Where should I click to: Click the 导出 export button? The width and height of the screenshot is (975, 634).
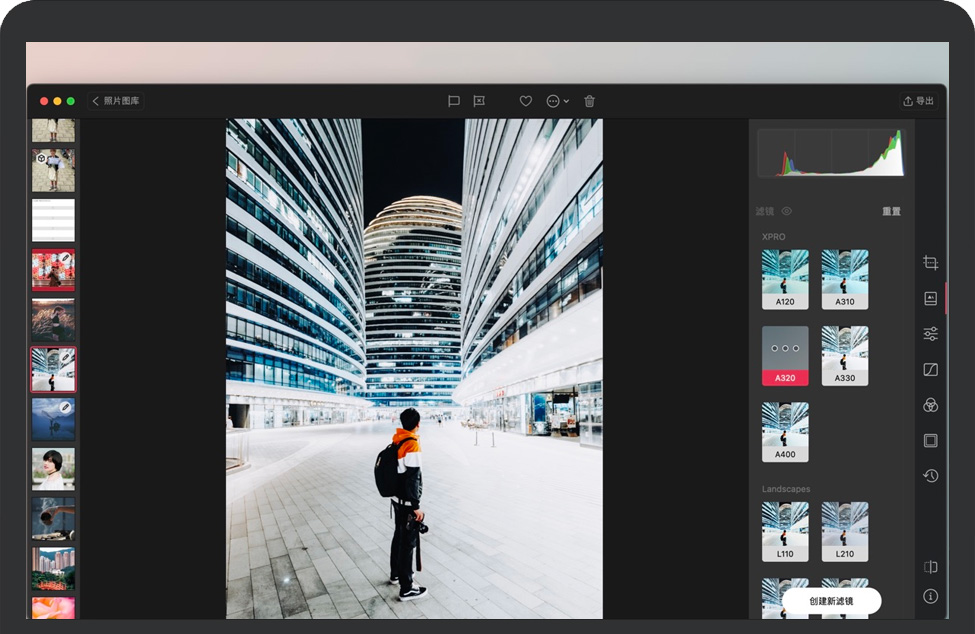pos(918,101)
